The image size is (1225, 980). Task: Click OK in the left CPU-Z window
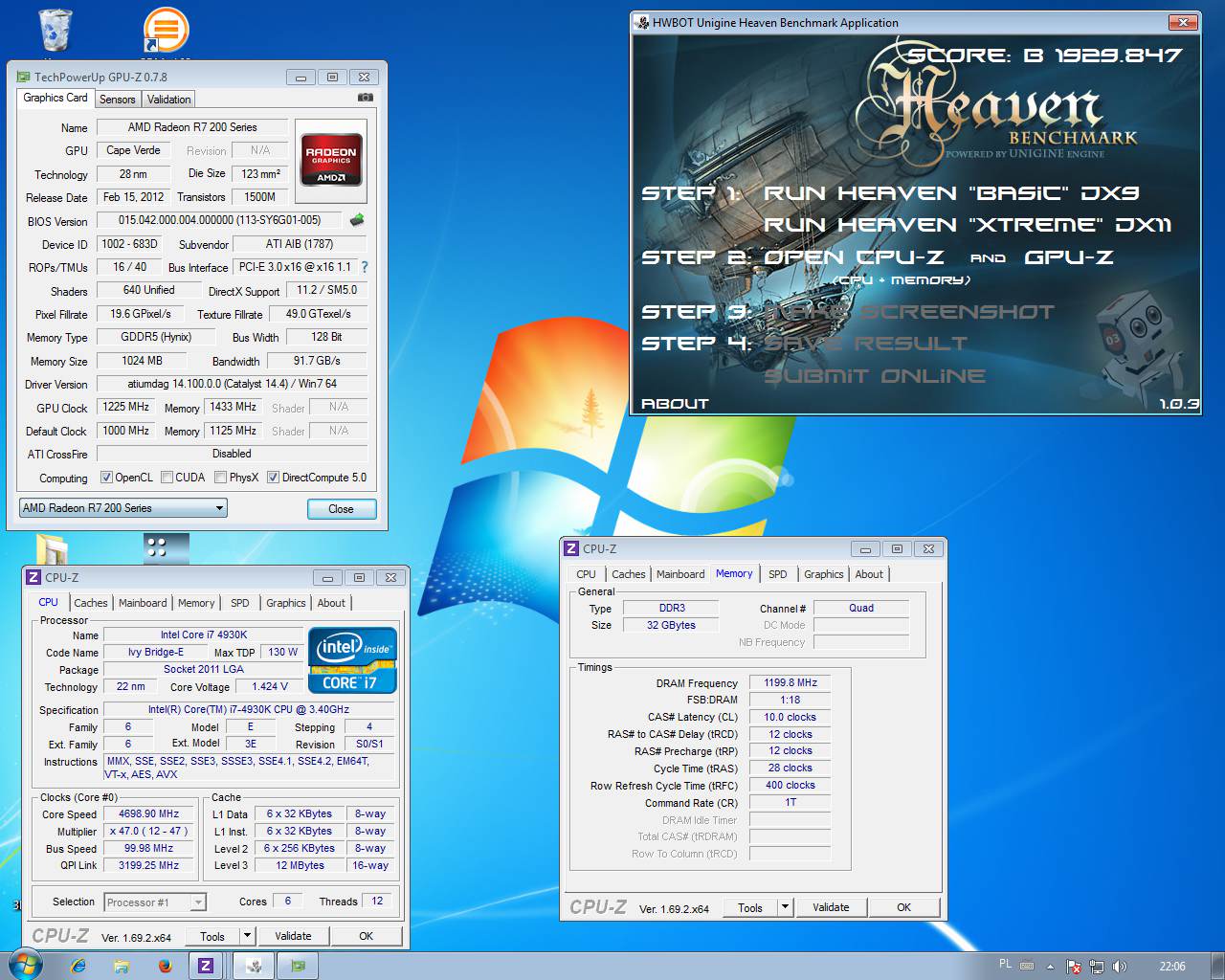pos(366,936)
